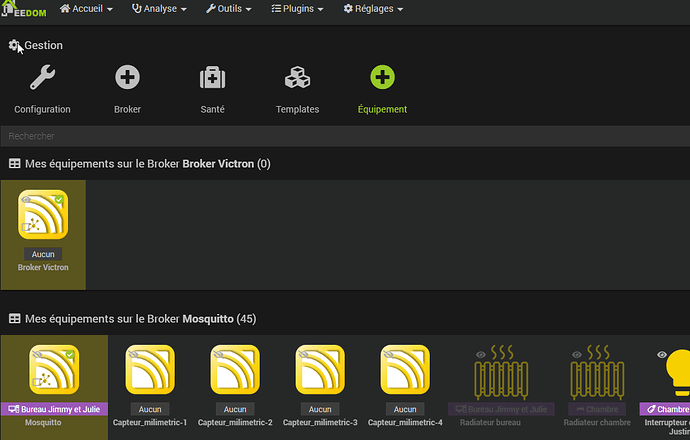The image size is (690, 440).
Task: Click Bureau Jimmy et Julie tag on Mosquitto
Action: 54,409
